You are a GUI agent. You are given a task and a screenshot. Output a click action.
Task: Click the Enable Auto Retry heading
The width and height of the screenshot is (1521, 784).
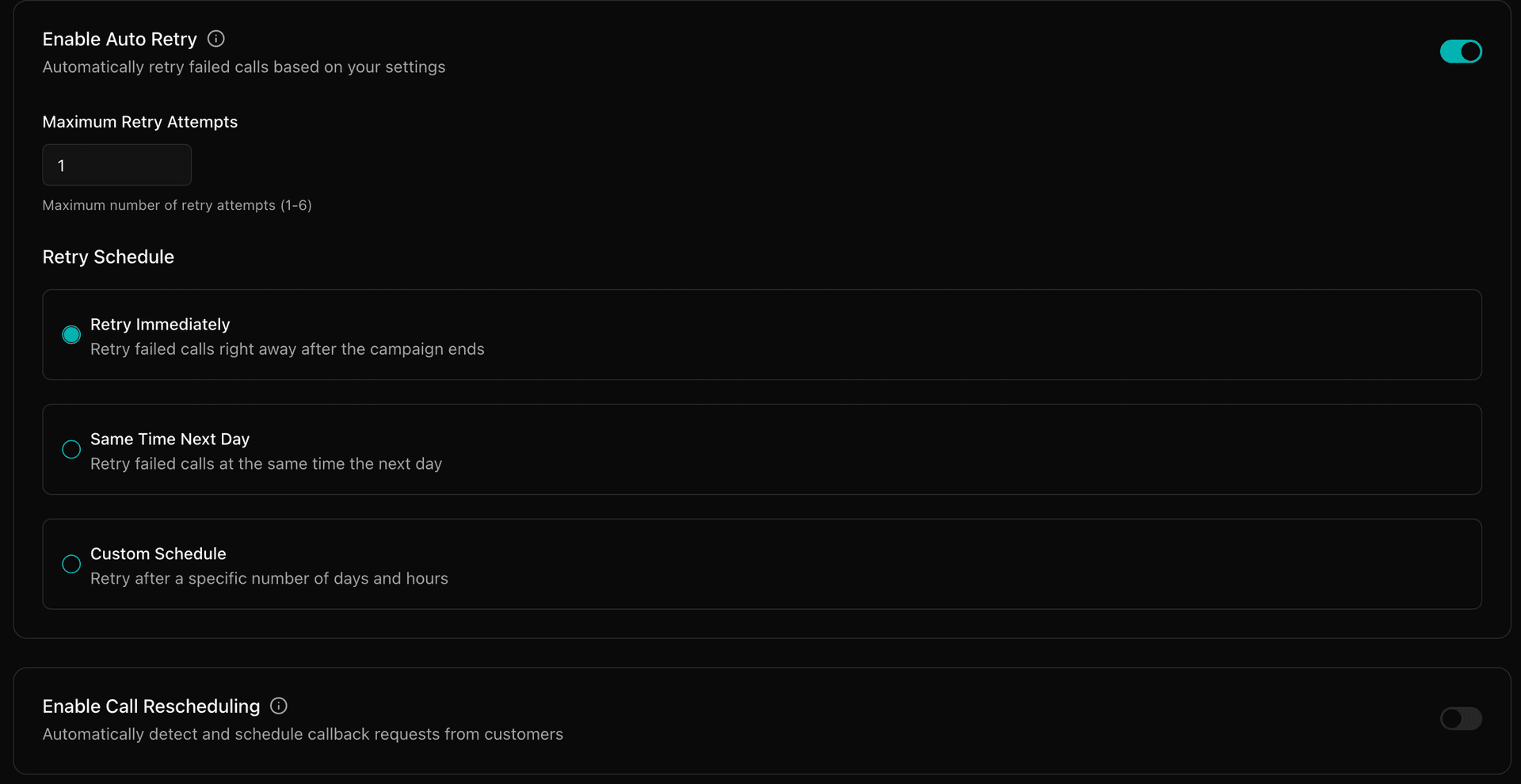120,40
